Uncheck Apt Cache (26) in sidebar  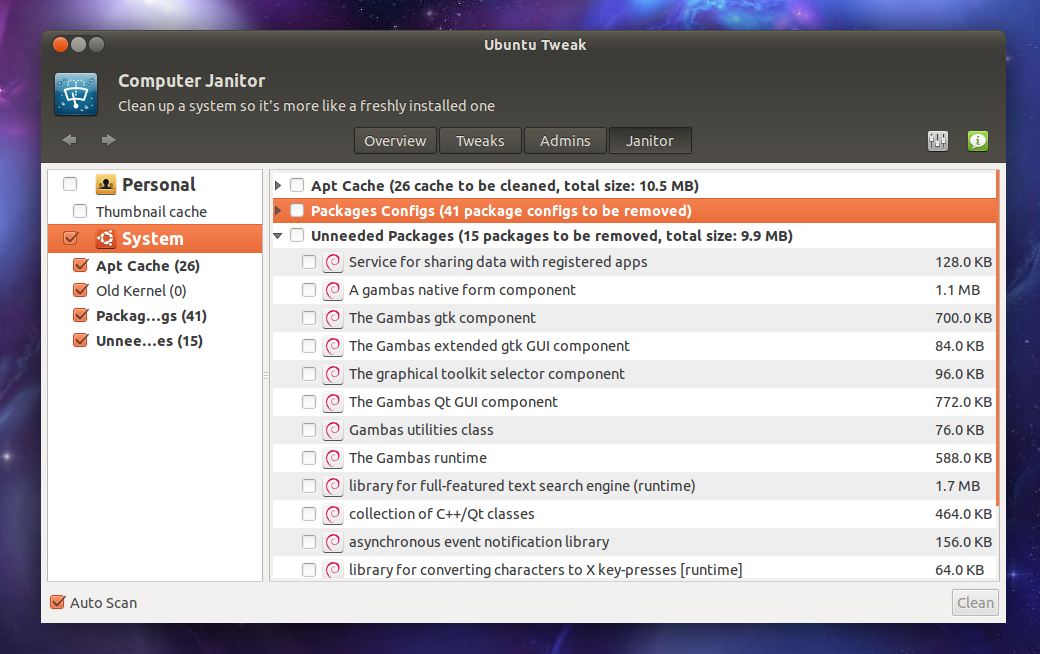click(x=80, y=265)
